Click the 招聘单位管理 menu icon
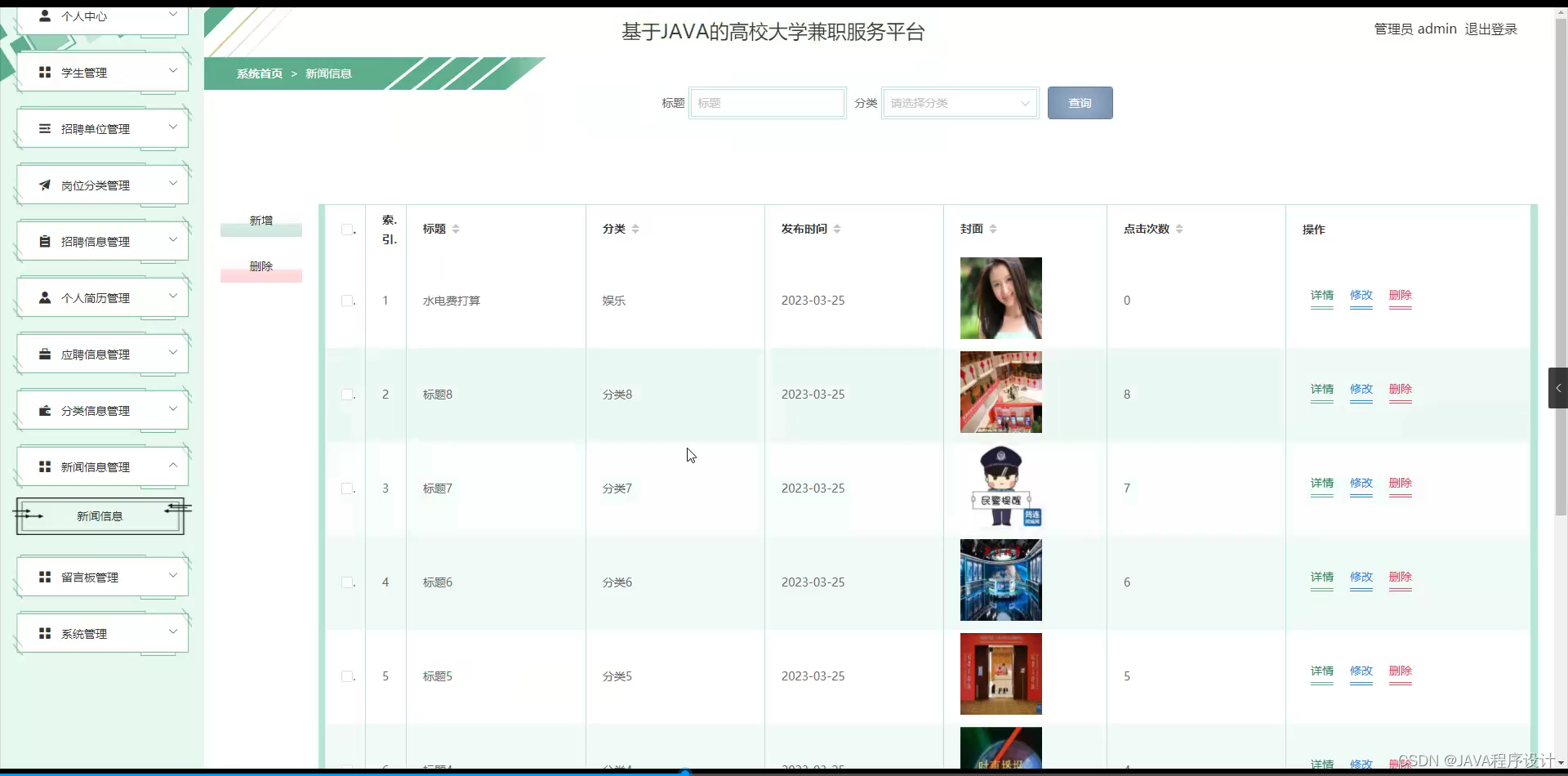 [45, 128]
